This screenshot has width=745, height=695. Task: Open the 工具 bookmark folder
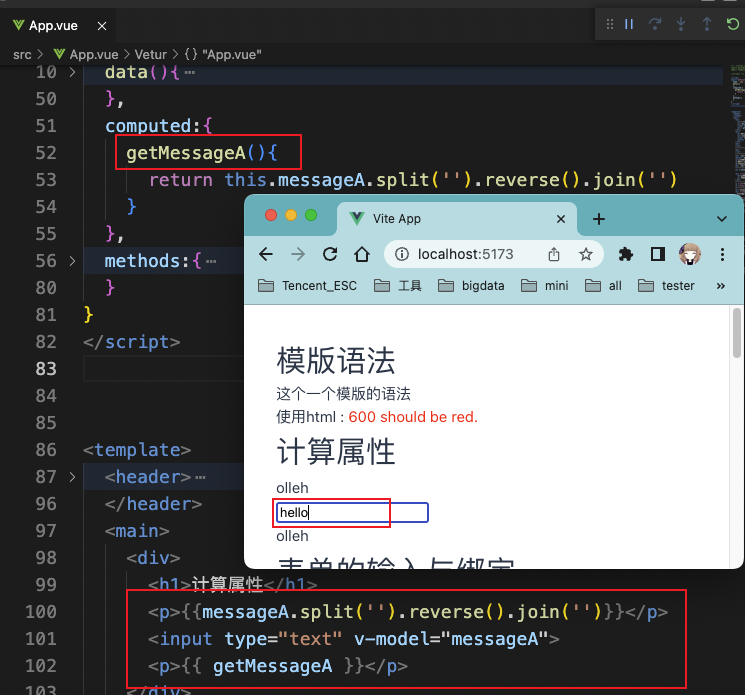[x=398, y=286]
